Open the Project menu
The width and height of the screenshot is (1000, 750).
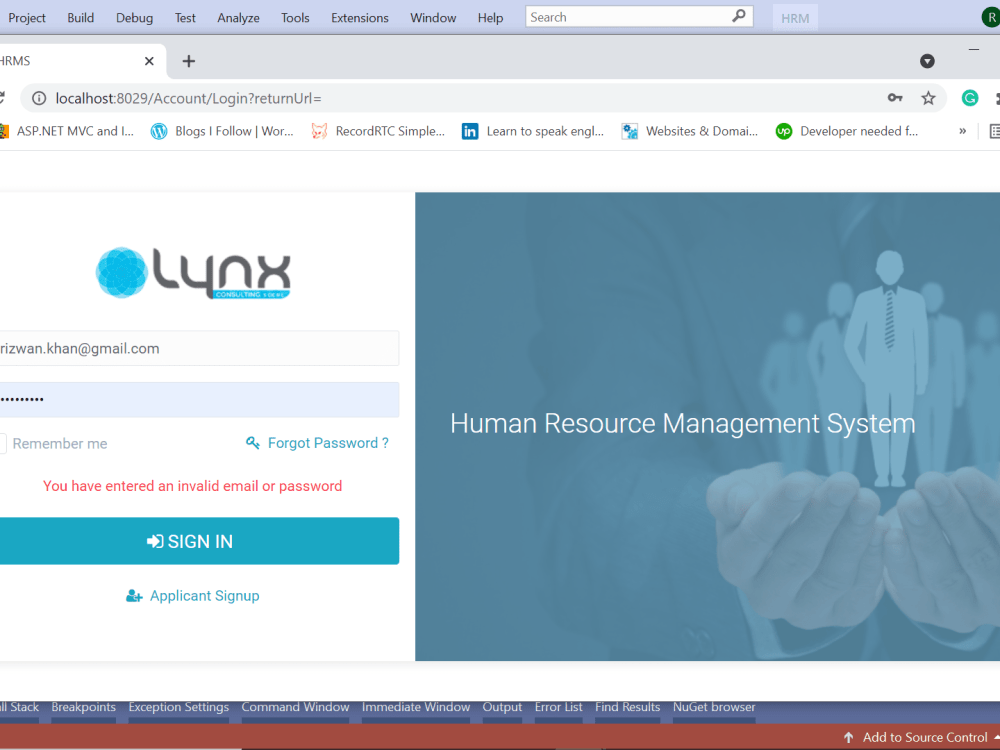point(27,18)
